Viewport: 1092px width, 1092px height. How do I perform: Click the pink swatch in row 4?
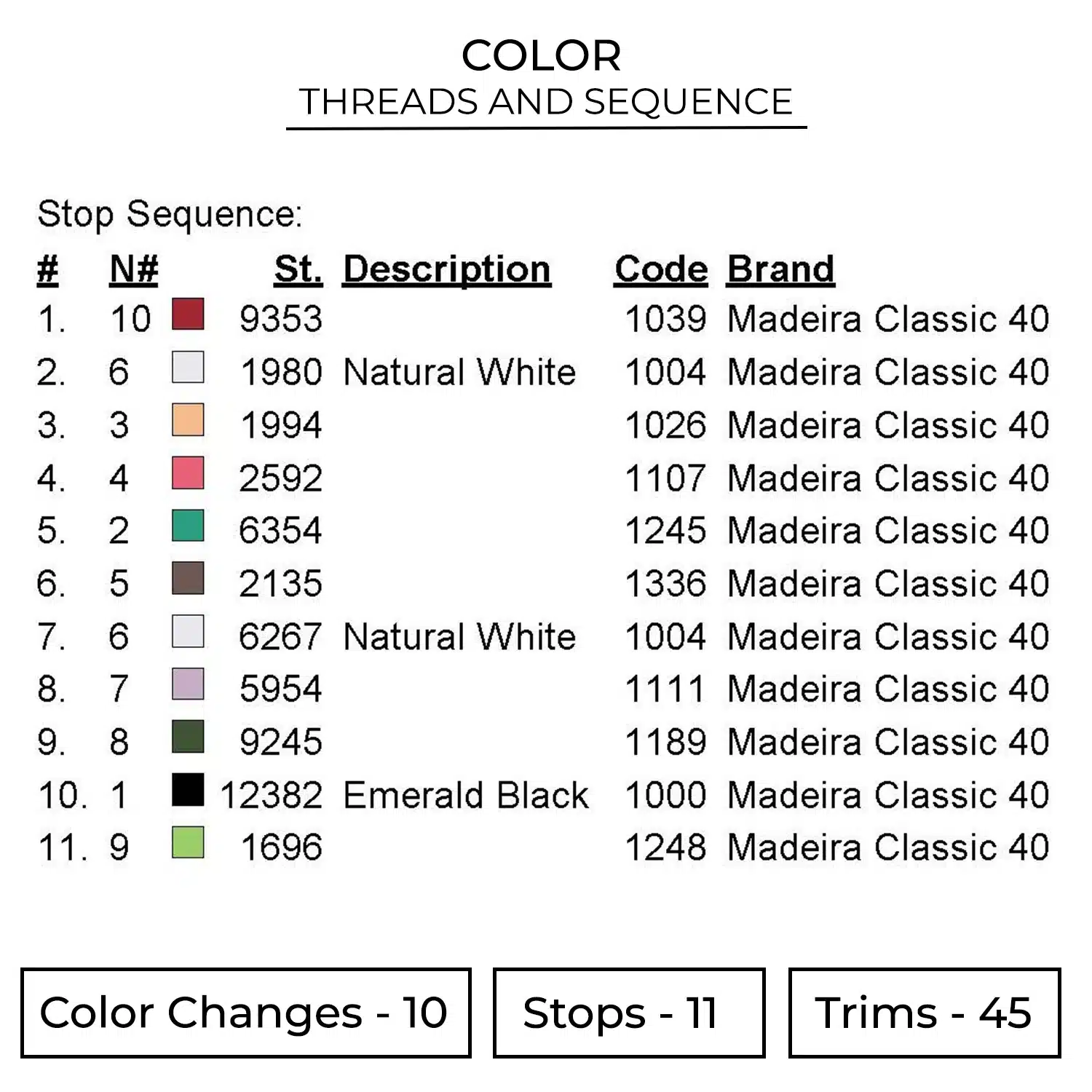pos(188,473)
